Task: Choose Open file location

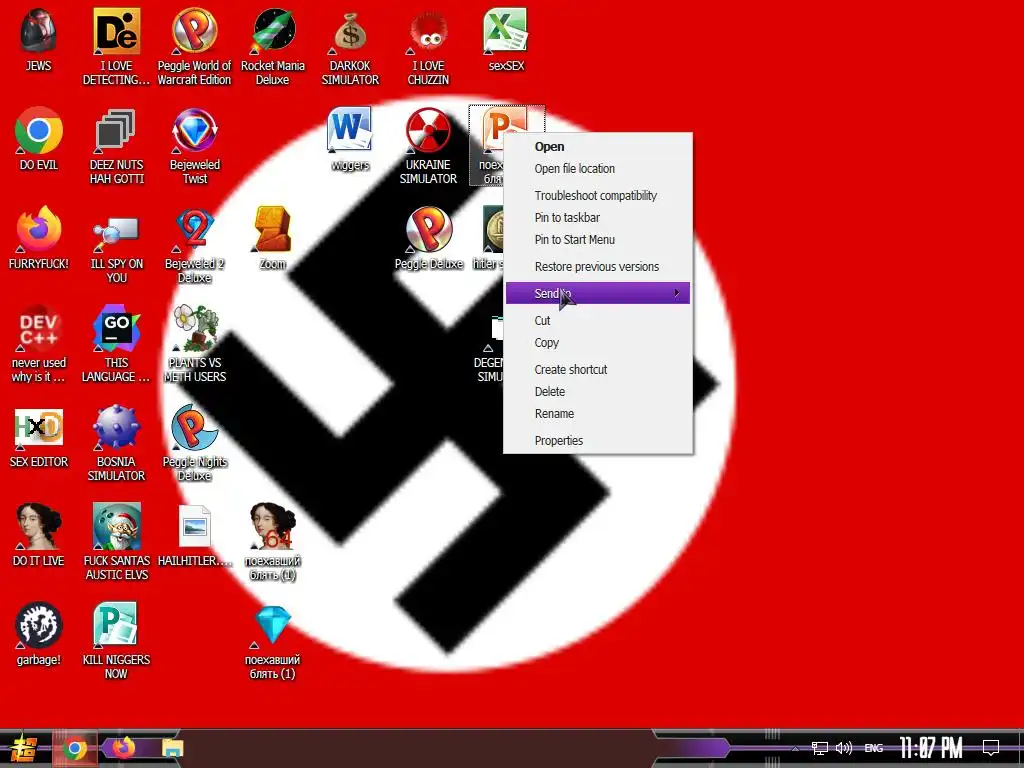Action: [598, 168]
